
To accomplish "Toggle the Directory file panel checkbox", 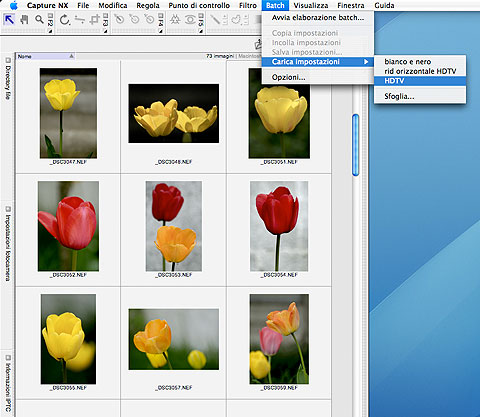I will pyautogui.click(x=8, y=60).
